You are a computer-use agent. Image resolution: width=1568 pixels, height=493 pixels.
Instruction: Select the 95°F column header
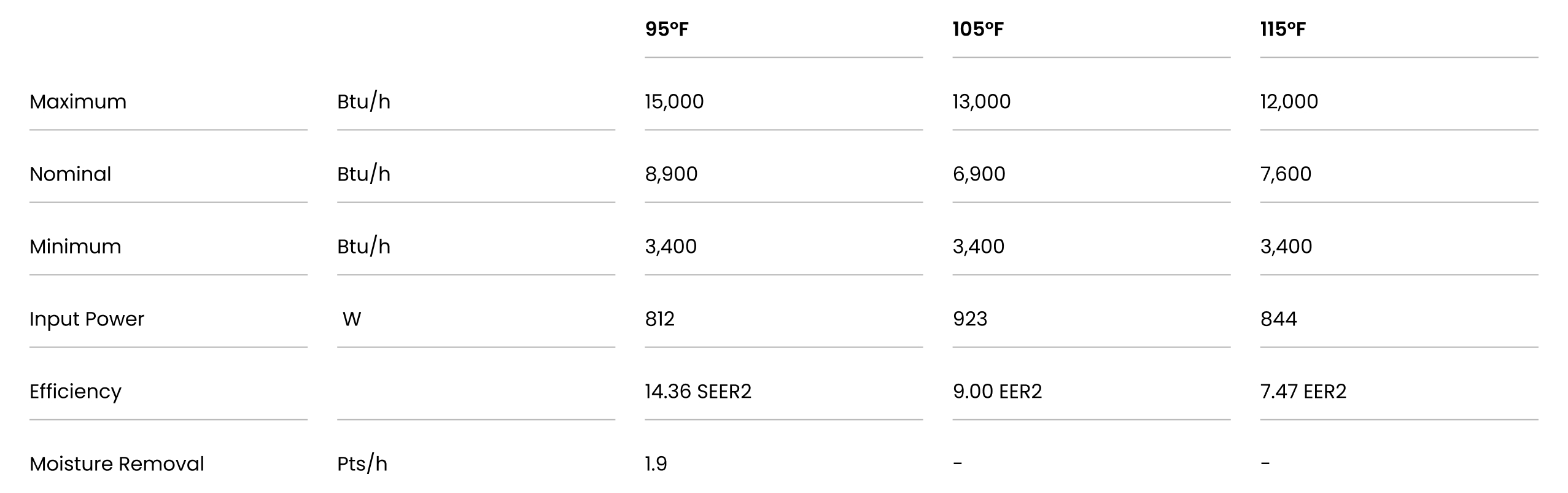point(666,29)
